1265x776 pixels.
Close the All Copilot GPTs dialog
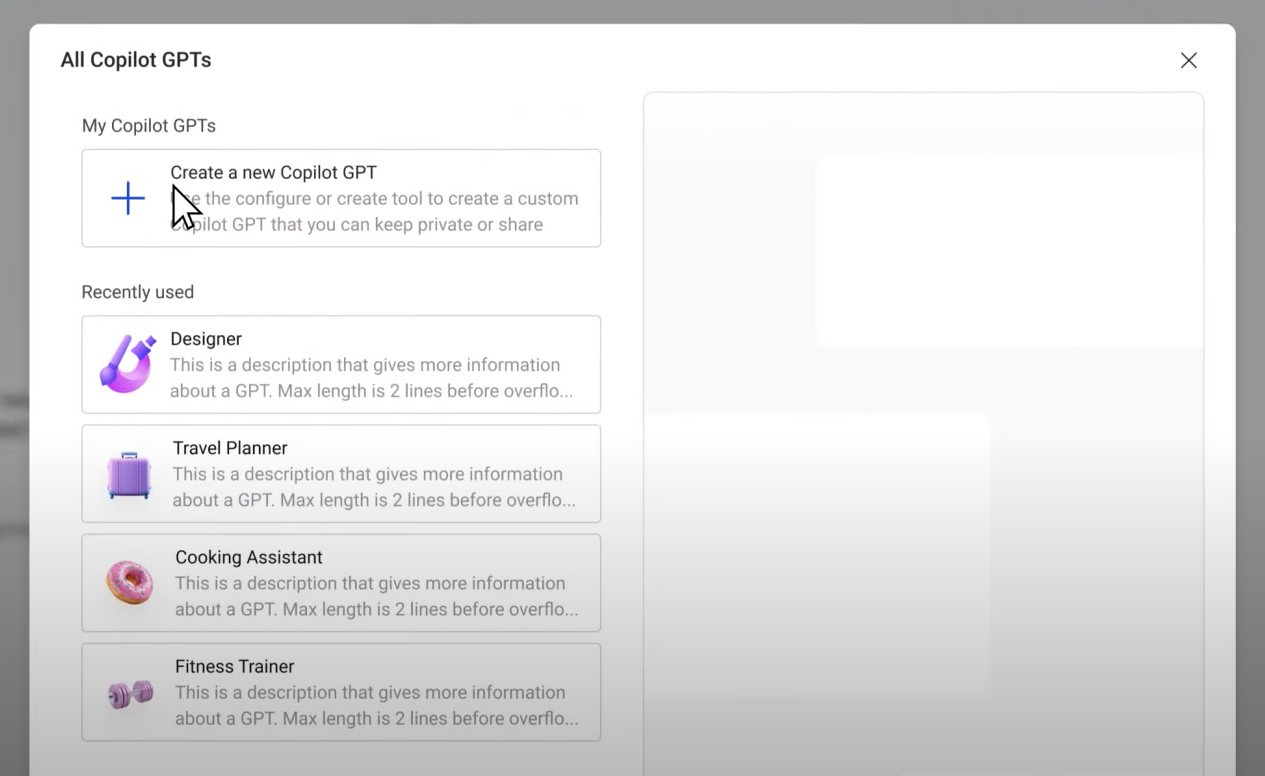(1188, 60)
